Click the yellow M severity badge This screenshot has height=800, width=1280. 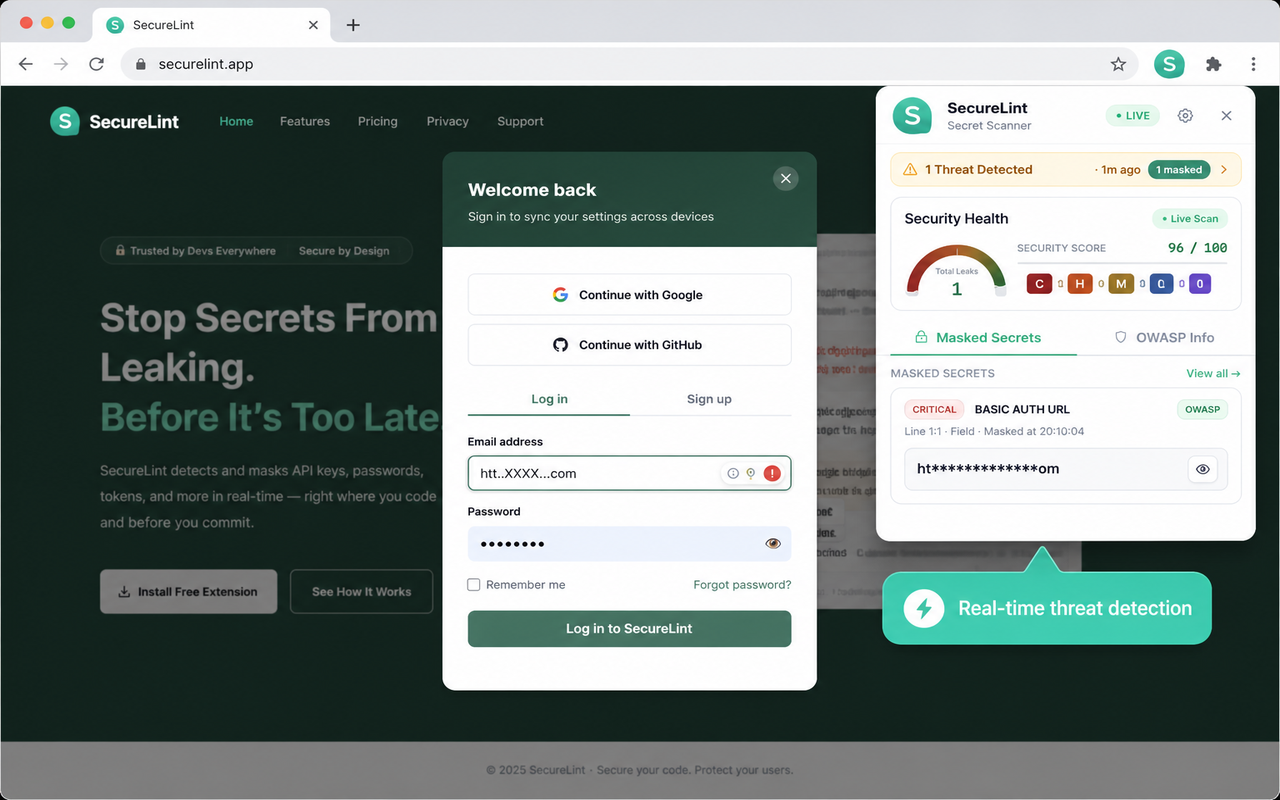coord(1121,284)
